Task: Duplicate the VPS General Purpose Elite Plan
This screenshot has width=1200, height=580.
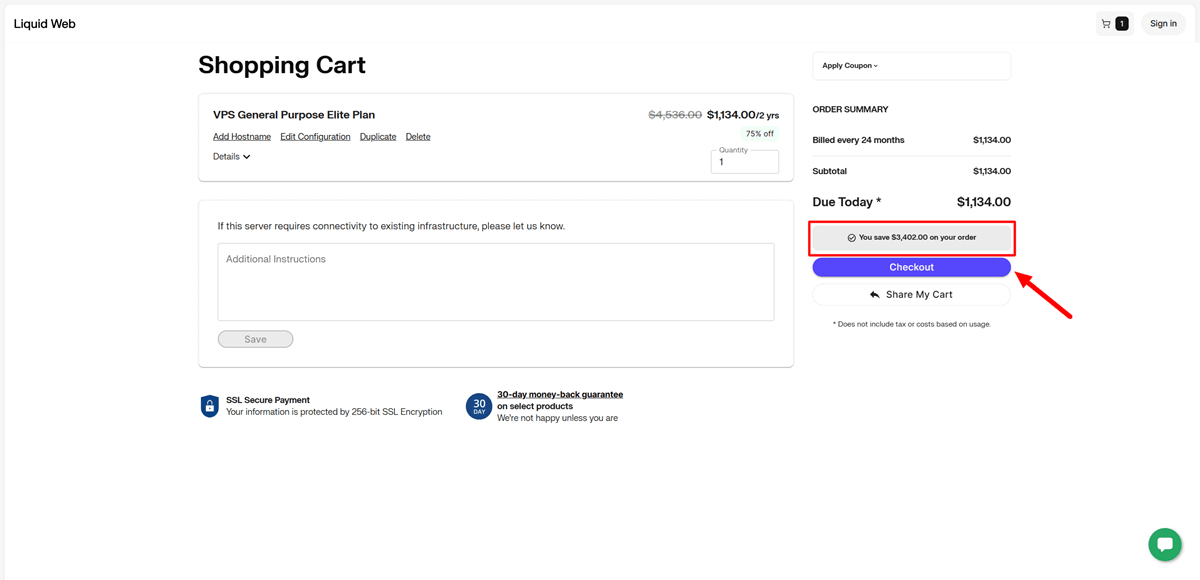Action: click(x=377, y=136)
